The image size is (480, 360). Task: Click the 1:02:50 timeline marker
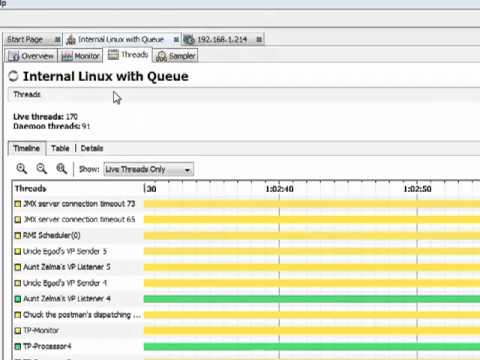417,189
